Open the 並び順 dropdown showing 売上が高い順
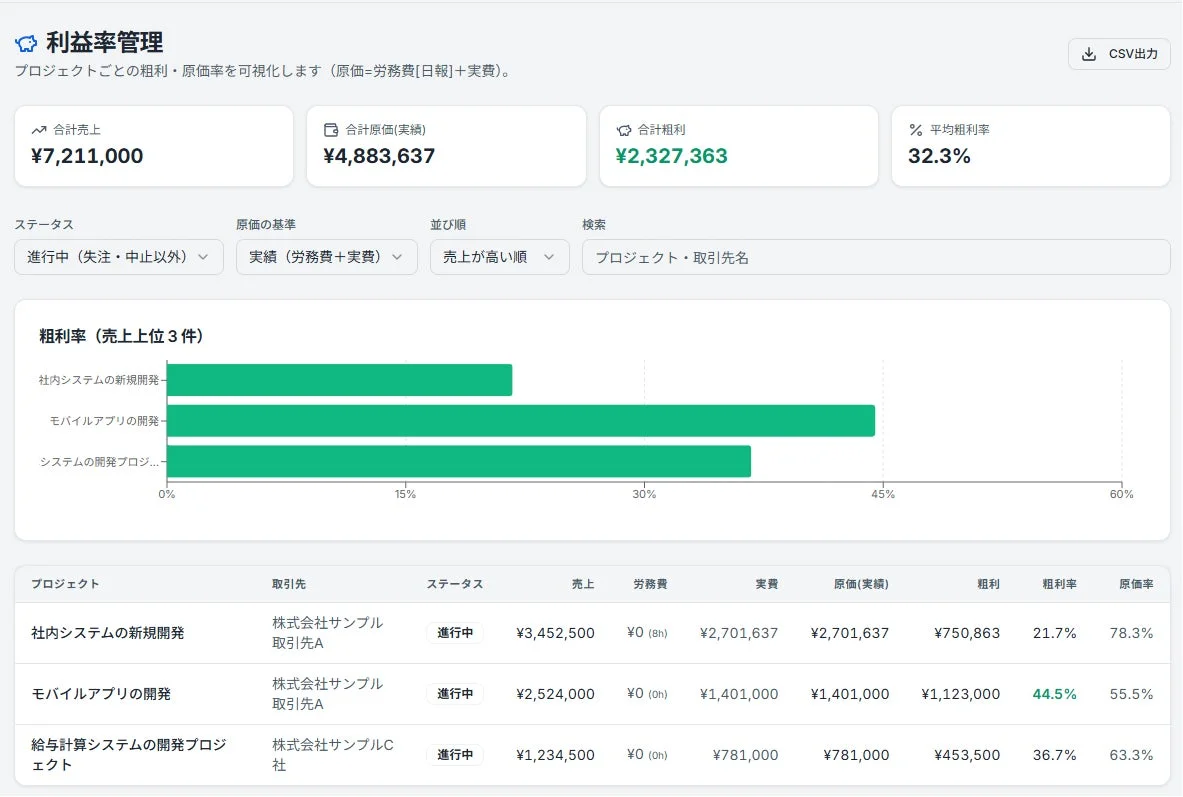The height and width of the screenshot is (797, 1183). (x=499, y=257)
